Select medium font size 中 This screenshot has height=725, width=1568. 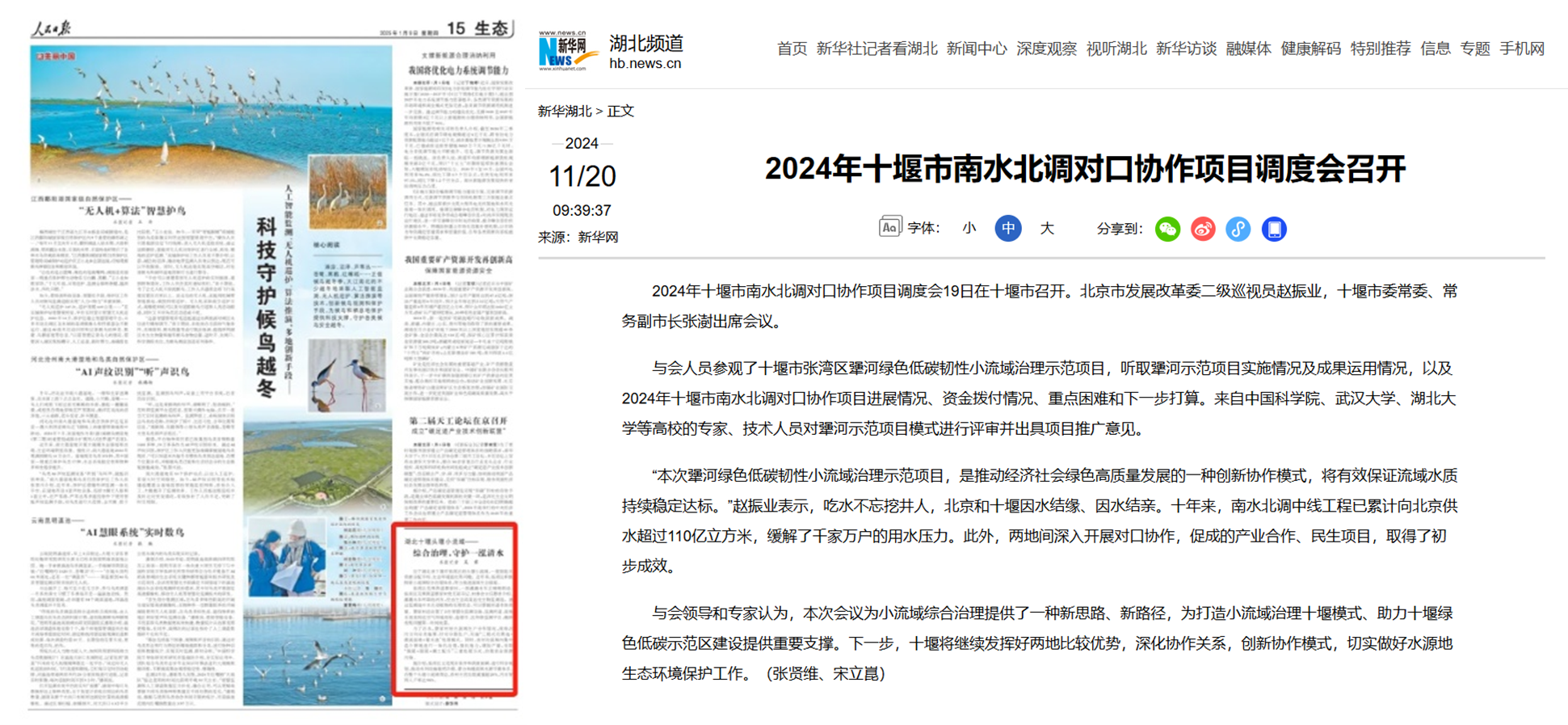click(x=1008, y=229)
